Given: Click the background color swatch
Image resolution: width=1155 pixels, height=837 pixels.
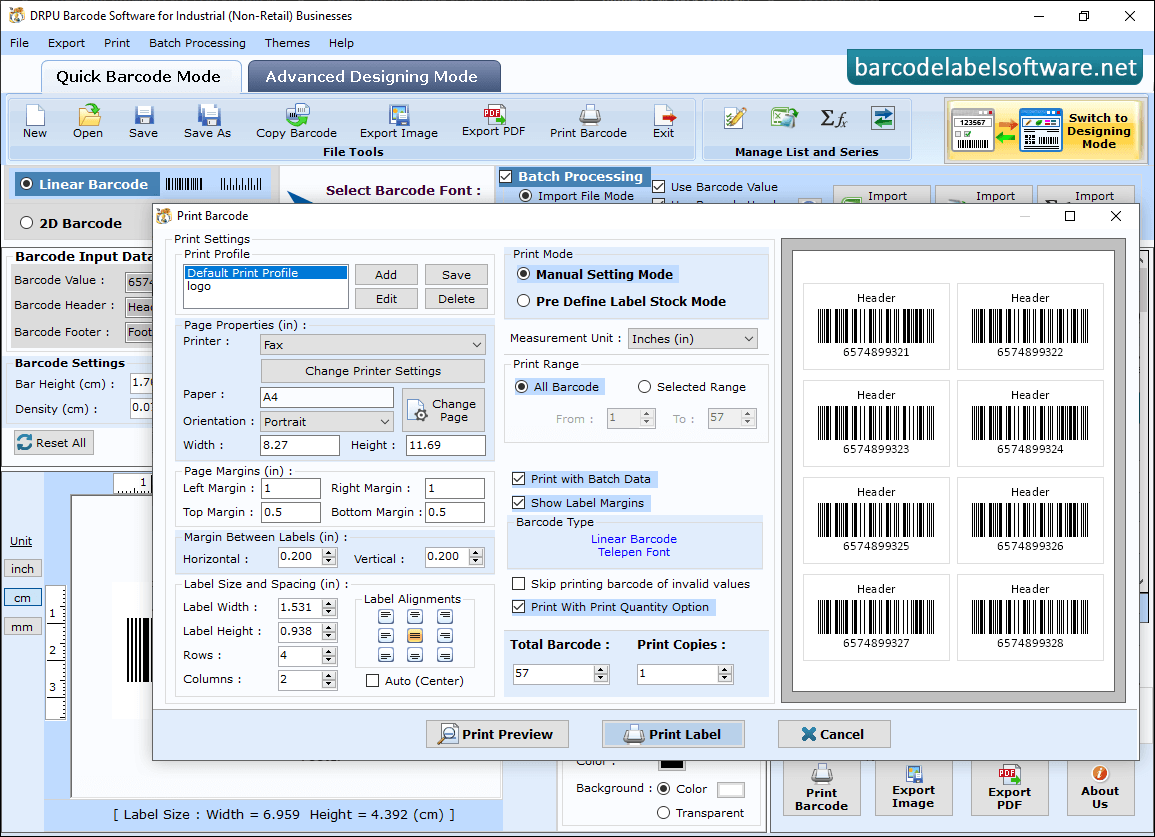Looking at the screenshot, I should [731, 790].
